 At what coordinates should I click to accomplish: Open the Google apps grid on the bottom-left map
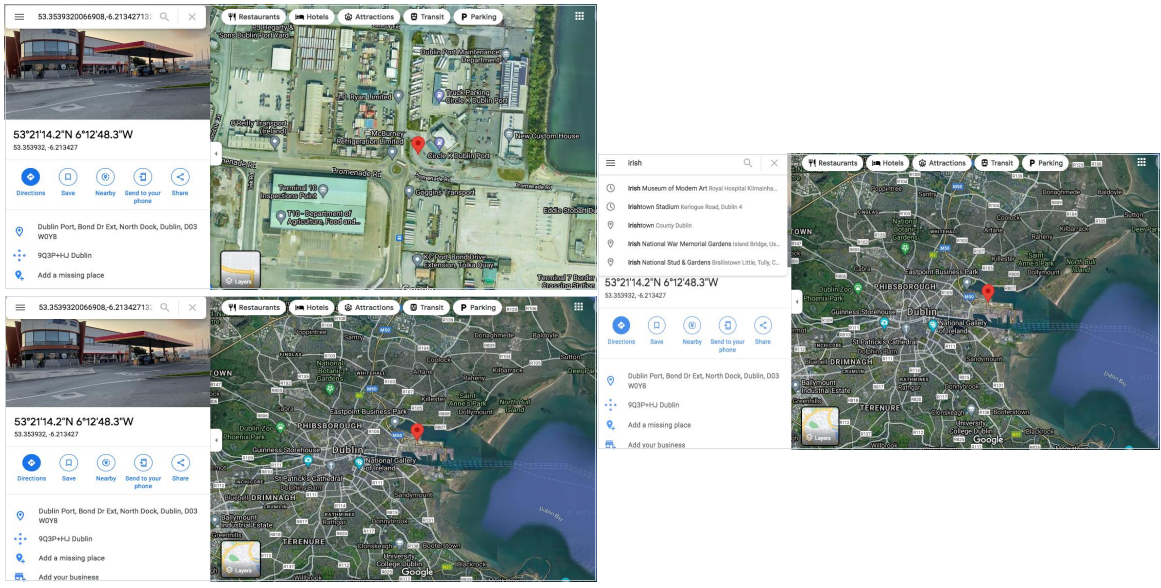click(579, 307)
